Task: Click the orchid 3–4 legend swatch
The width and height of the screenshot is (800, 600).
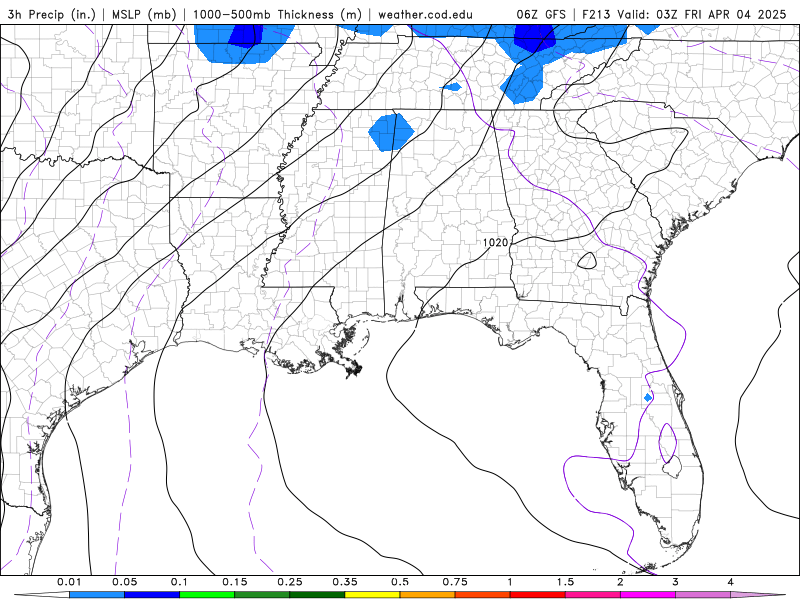Action: (703, 595)
